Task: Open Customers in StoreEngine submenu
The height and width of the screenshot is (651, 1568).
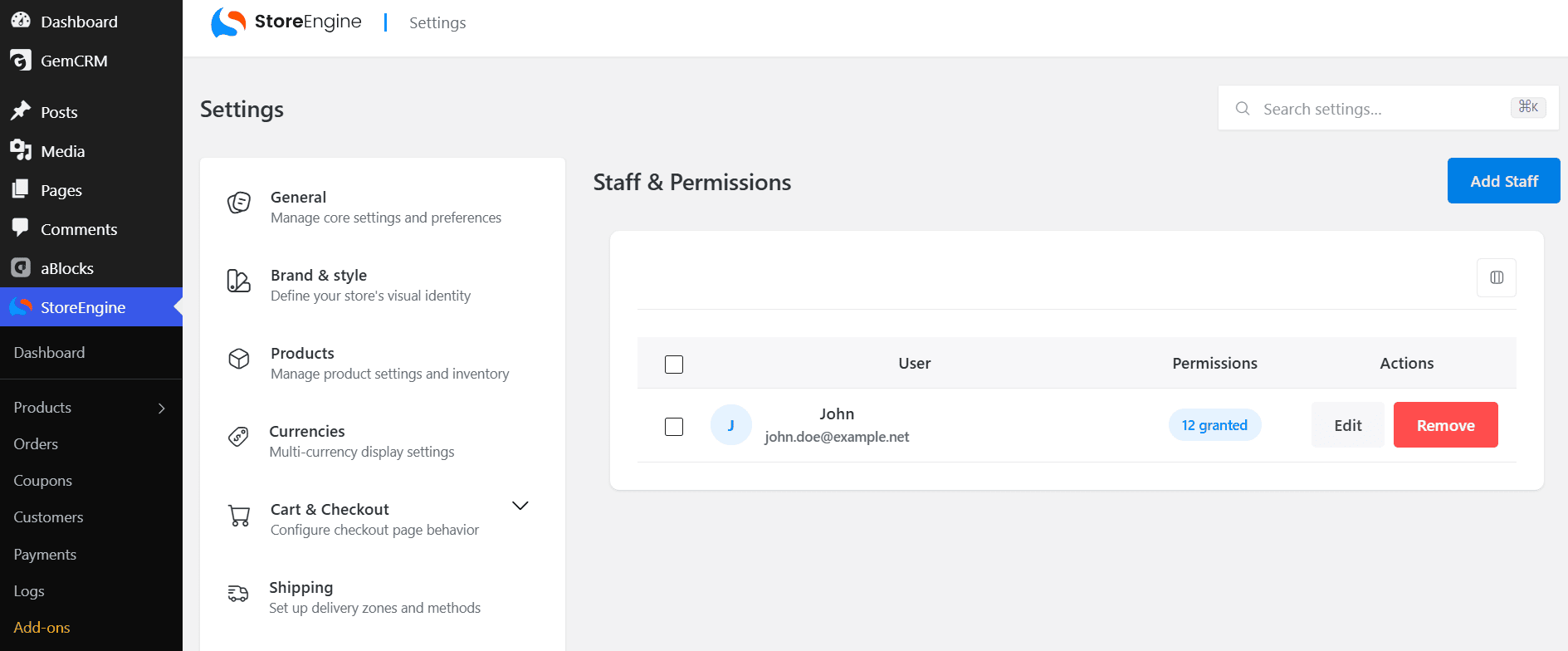Action: click(48, 517)
